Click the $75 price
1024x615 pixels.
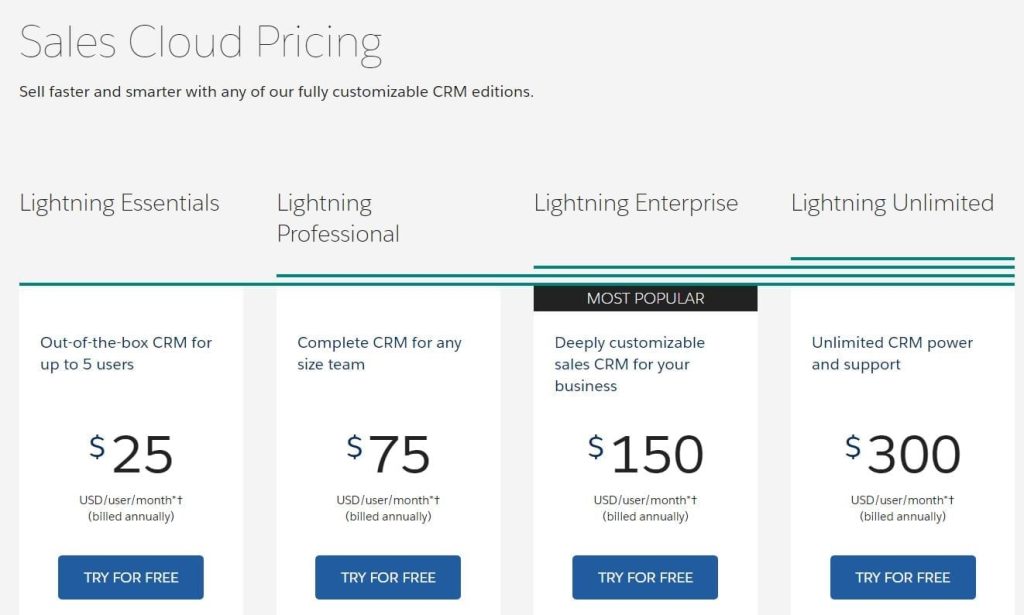[388, 454]
